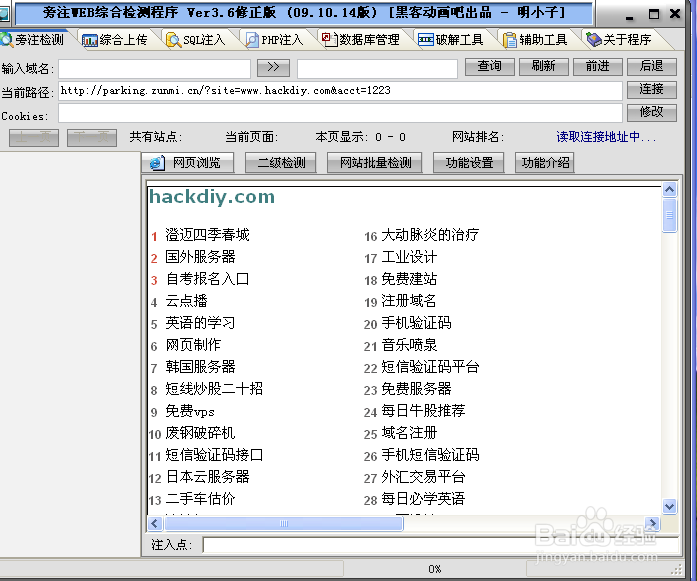This screenshot has height=581, width=697.
Task: Click the vertical scrollbar up arrow
Action: [x=669, y=190]
